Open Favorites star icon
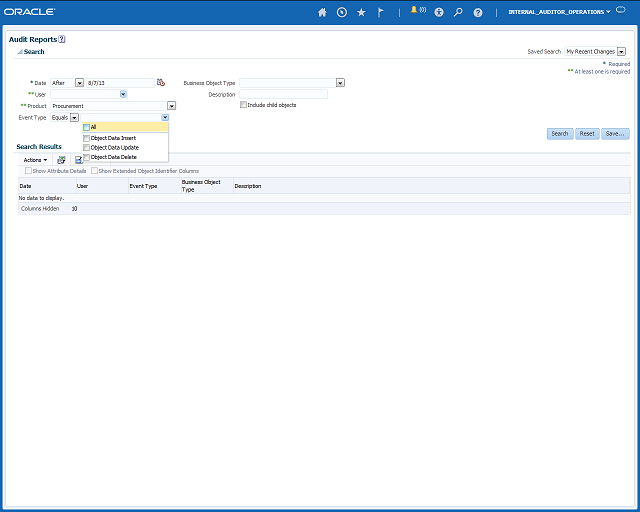640x512 pixels. pos(361,12)
